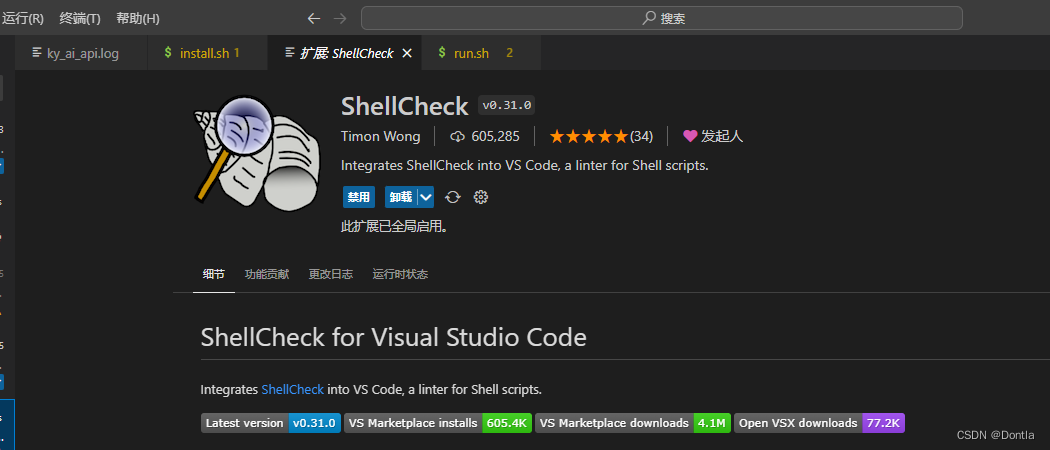Click the VS Marketplace downloads 4.1M badge
This screenshot has width=1050, height=450.
click(633, 423)
